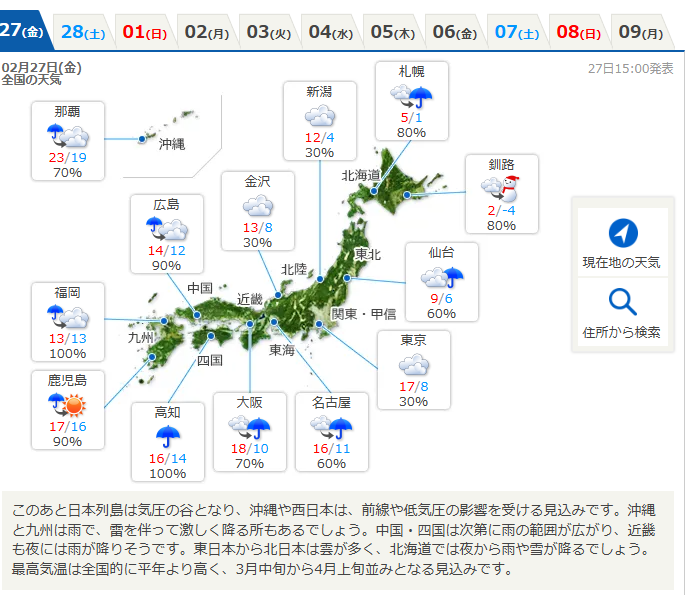Switch to the 05(木) tab
Viewport: 690px width, 595px height.
coord(393,32)
